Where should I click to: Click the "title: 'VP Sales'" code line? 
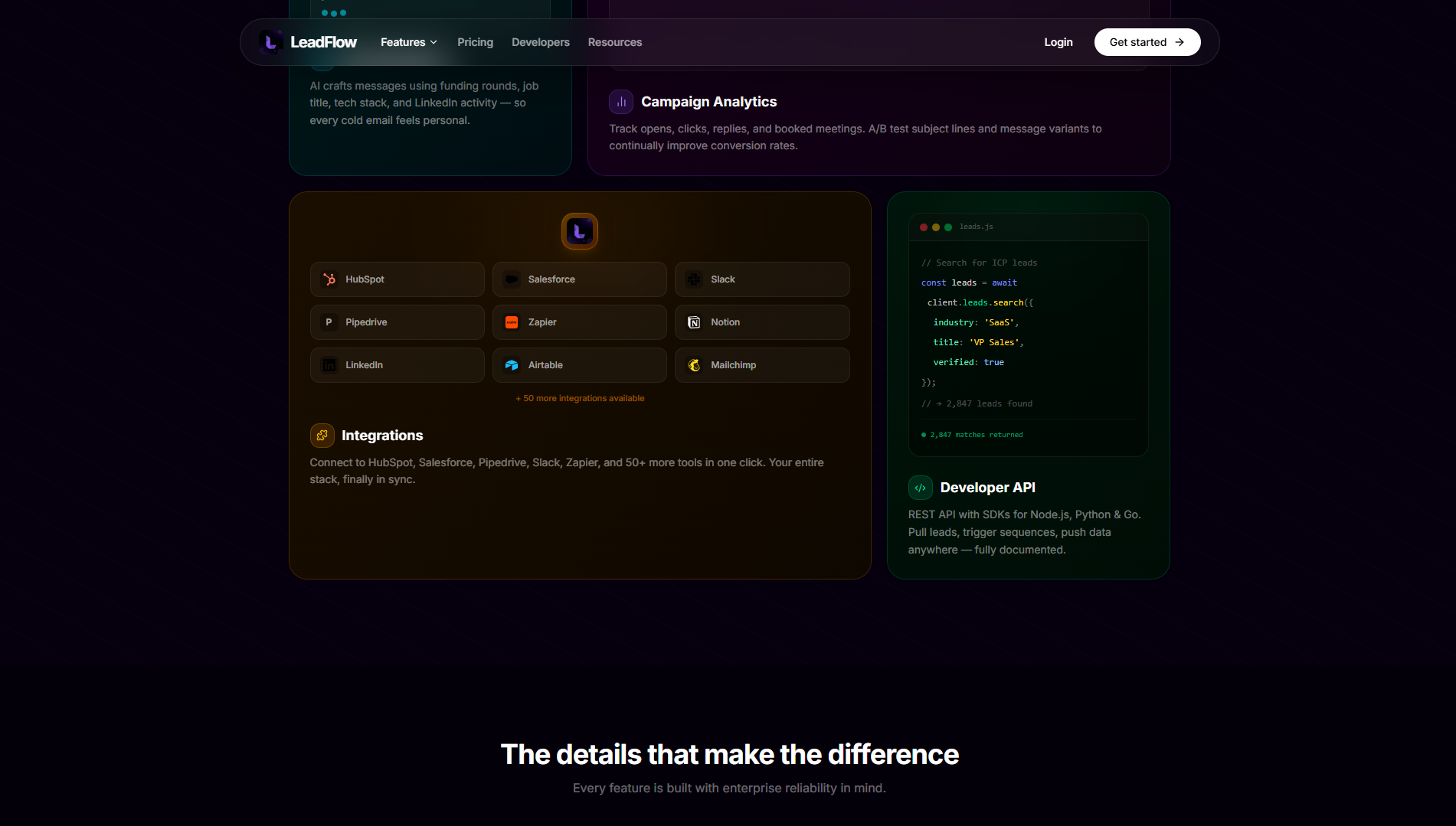(978, 342)
